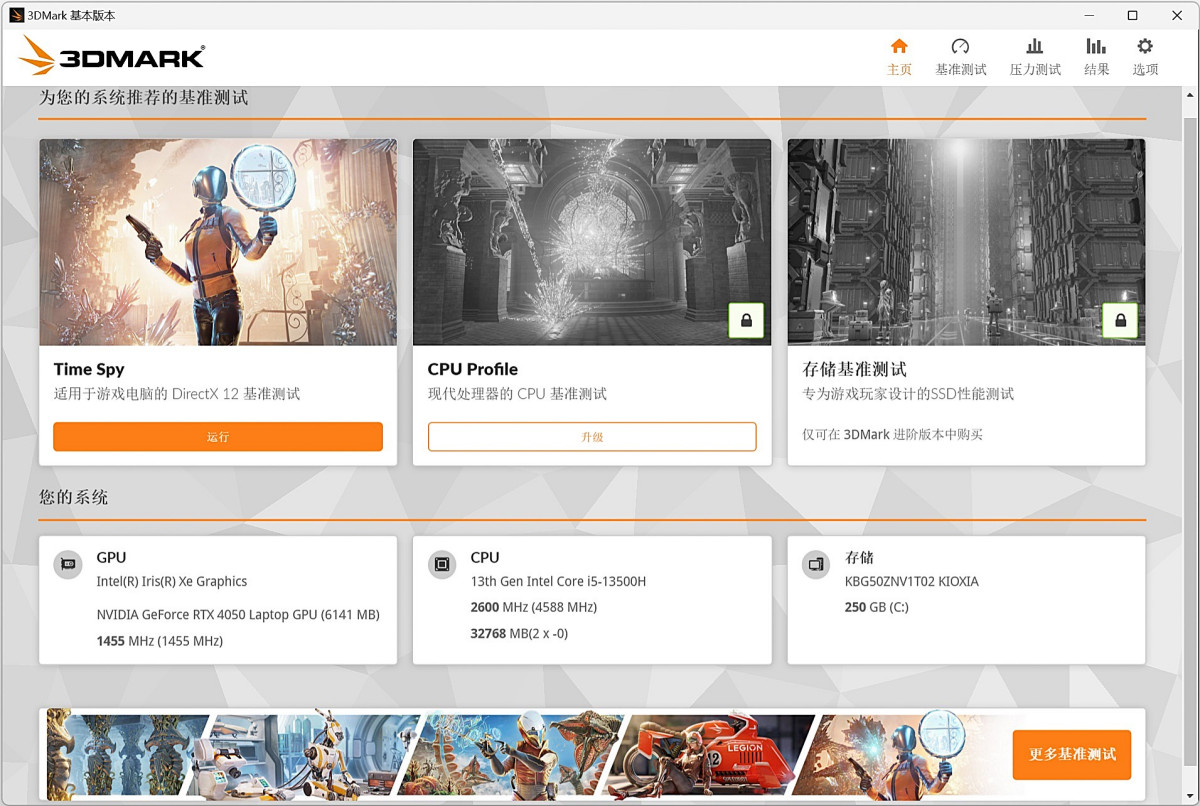This screenshot has height=806, width=1200.
Task: Click the Time Spy card image
Action: coord(217,242)
